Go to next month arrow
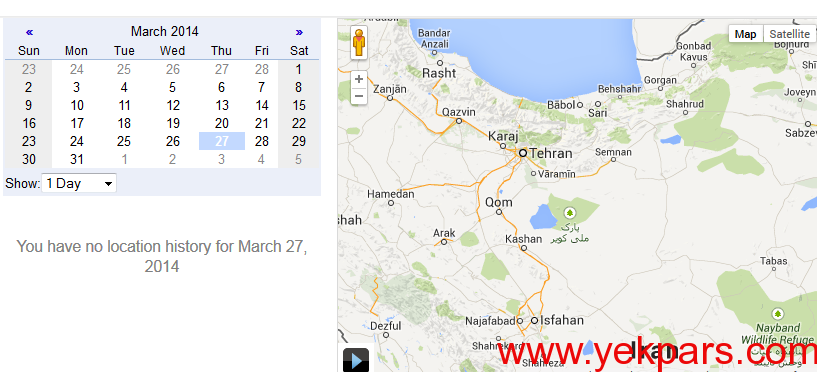The width and height of the screenshot is (817, 372). [299, 32]
